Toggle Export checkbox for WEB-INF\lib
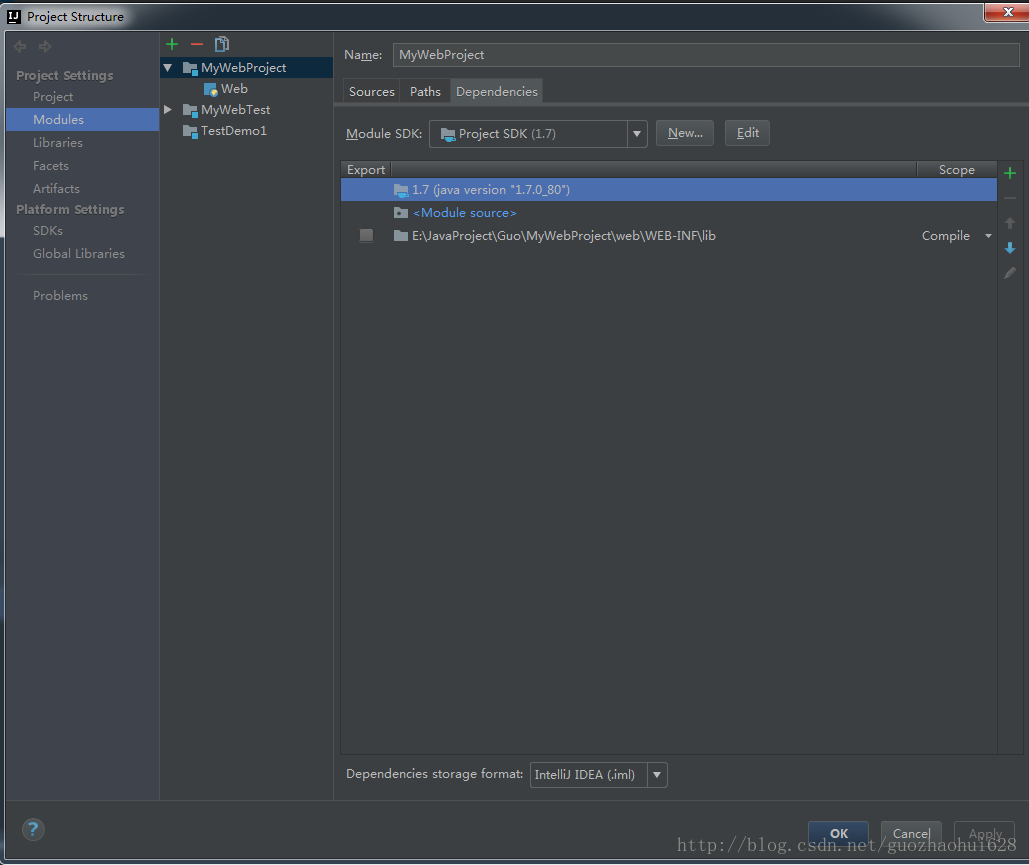Viewport: 1029px width, 865px height. (x=366, y=236)
